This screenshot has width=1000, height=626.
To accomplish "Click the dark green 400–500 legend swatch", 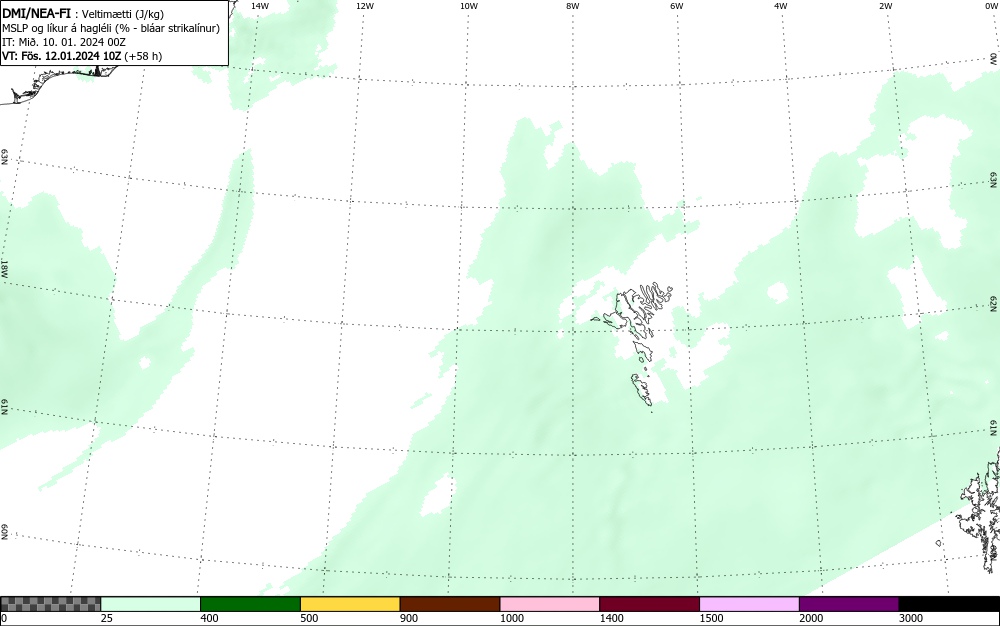I will coord(250,604).
